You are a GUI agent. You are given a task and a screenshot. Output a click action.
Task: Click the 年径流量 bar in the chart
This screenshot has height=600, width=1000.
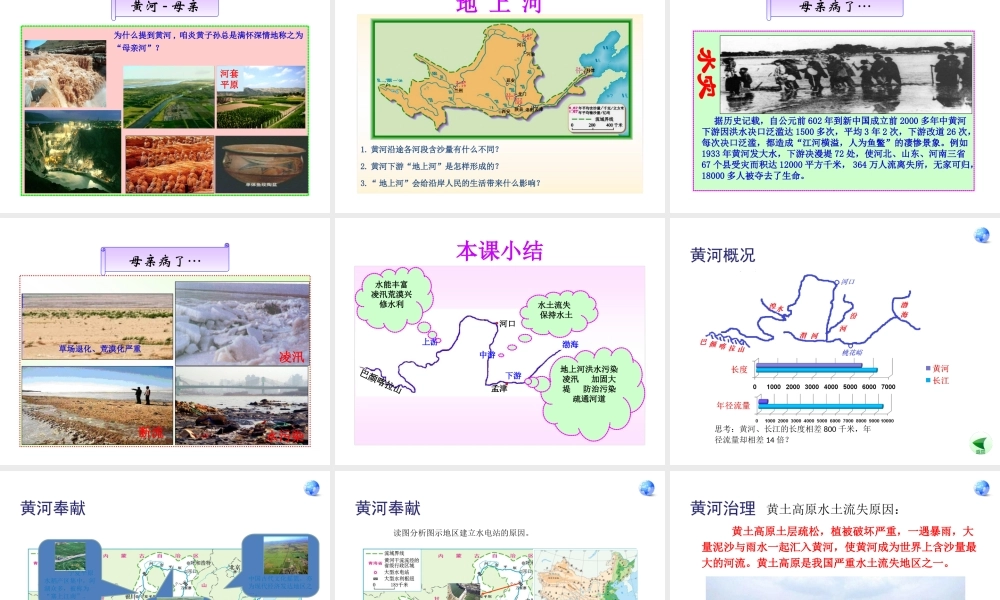coord(821,404)
